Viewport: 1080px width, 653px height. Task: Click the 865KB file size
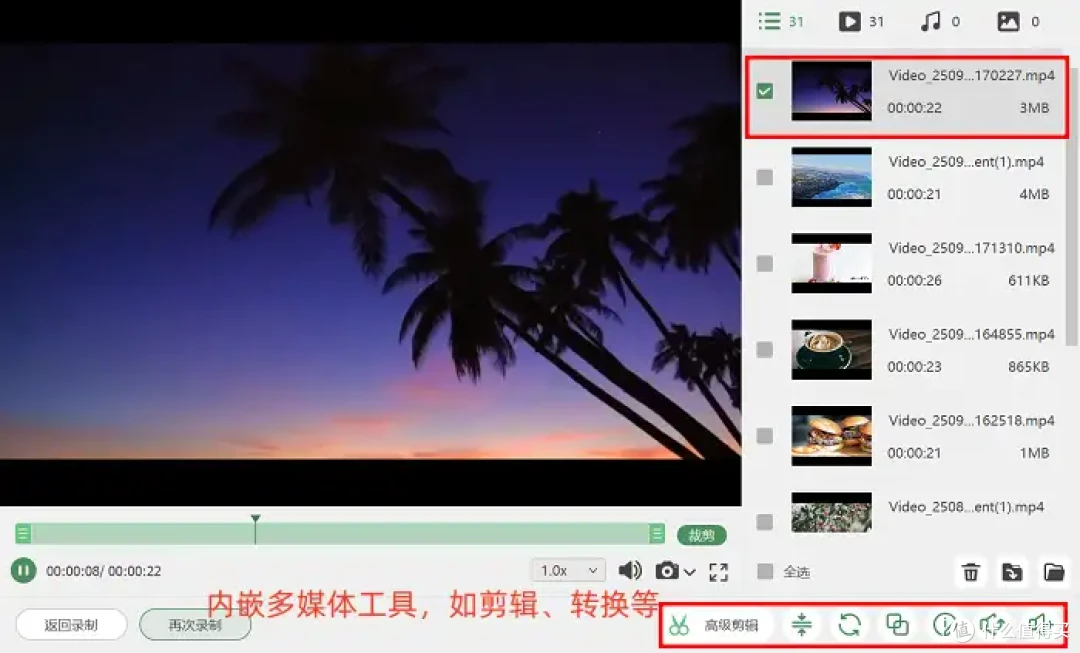coord(1028,366)
